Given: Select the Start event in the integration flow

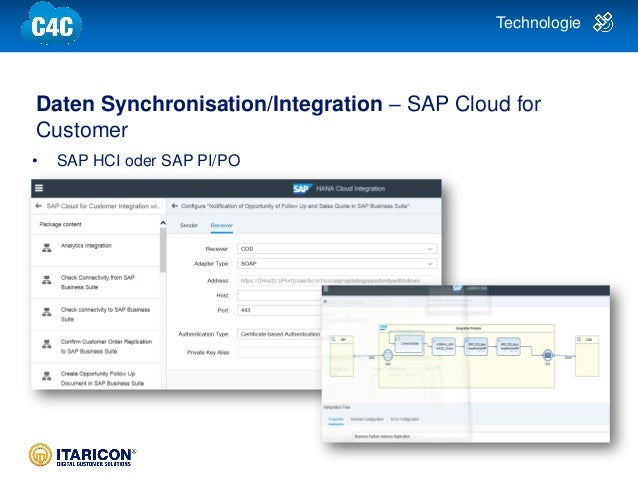Looking at the screenshot, I should pos(388,355).
